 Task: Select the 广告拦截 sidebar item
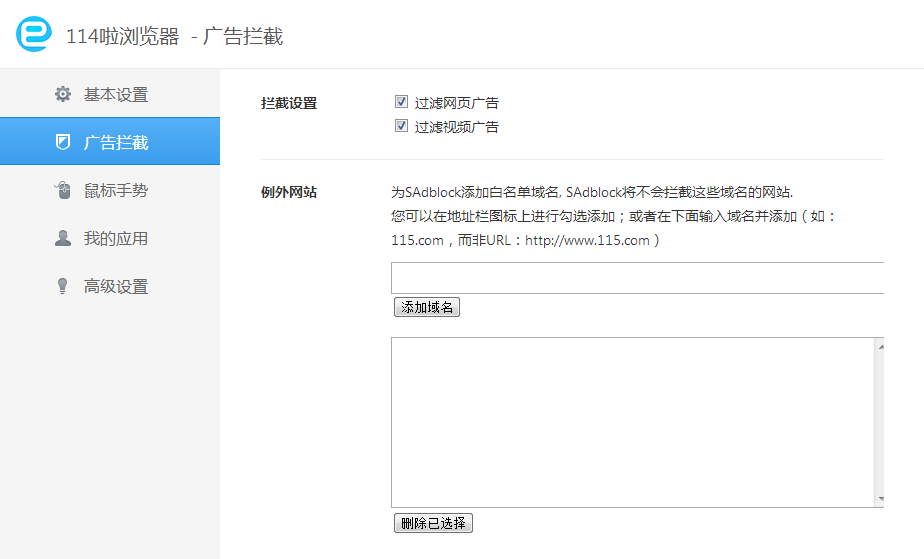pyautogui.click(x=110, y=141)
